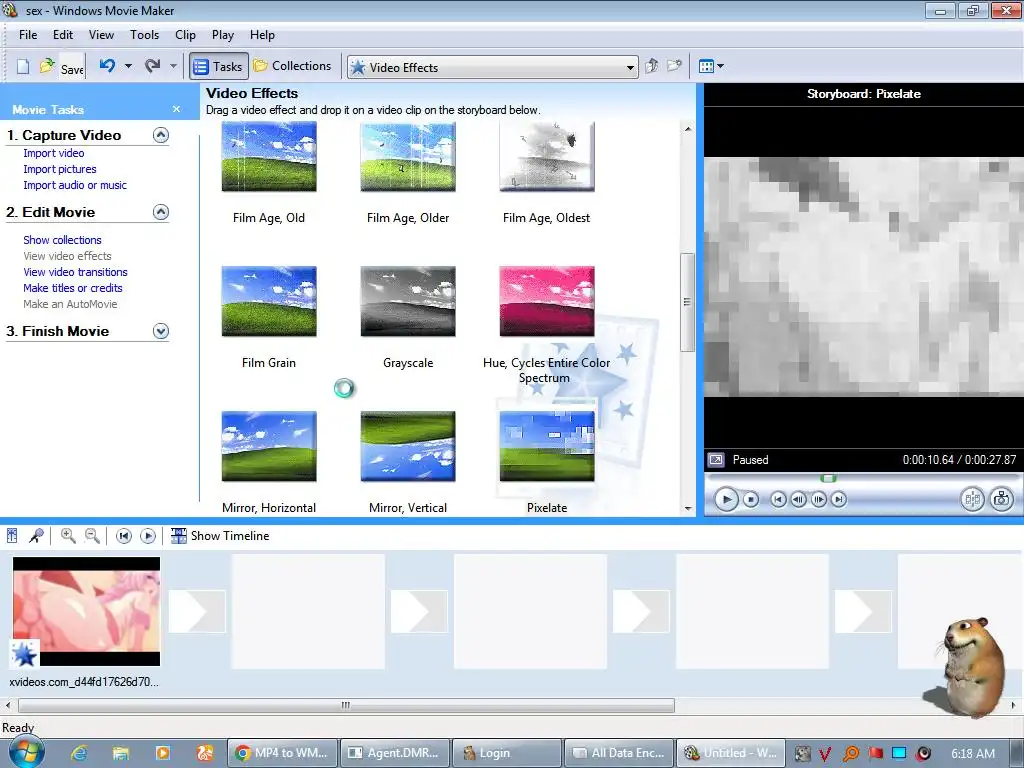Click View video transitions link
1024x768 pixels.
tap(75, 272)
